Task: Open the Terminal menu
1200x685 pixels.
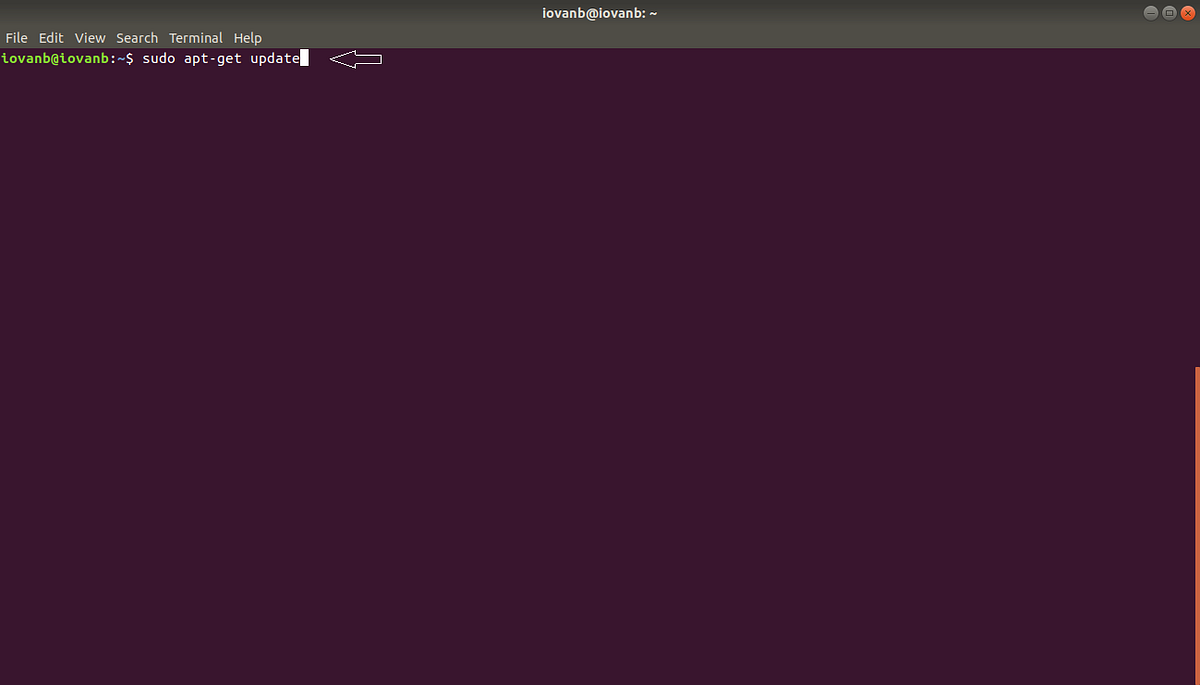Action: click(195, 37)
